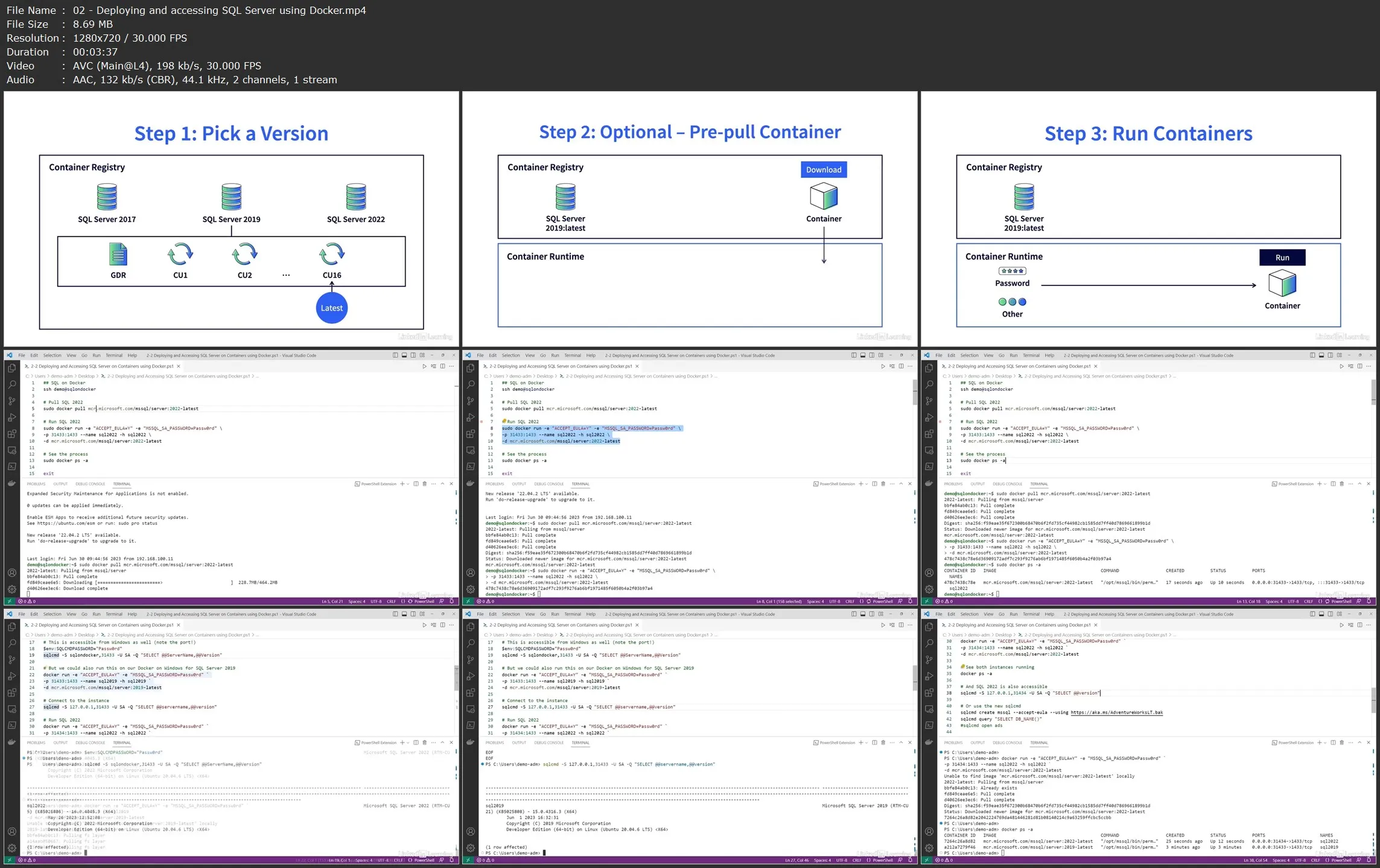Screen dimensions: 1380x868
Task: Click the CU1 update cycle icon
Action: [x=180, y=254]
